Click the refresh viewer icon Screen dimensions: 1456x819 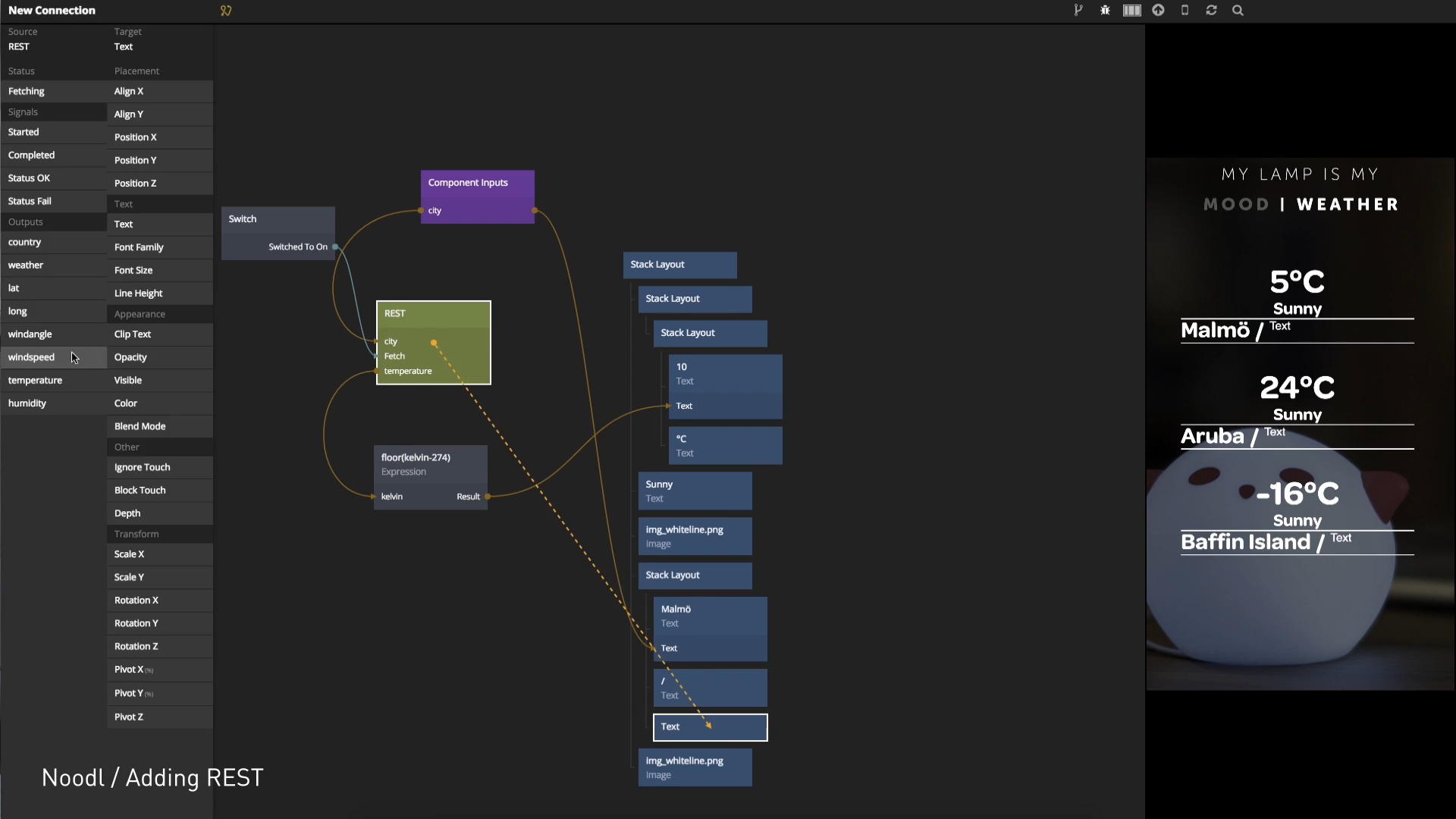point(1211,11)
